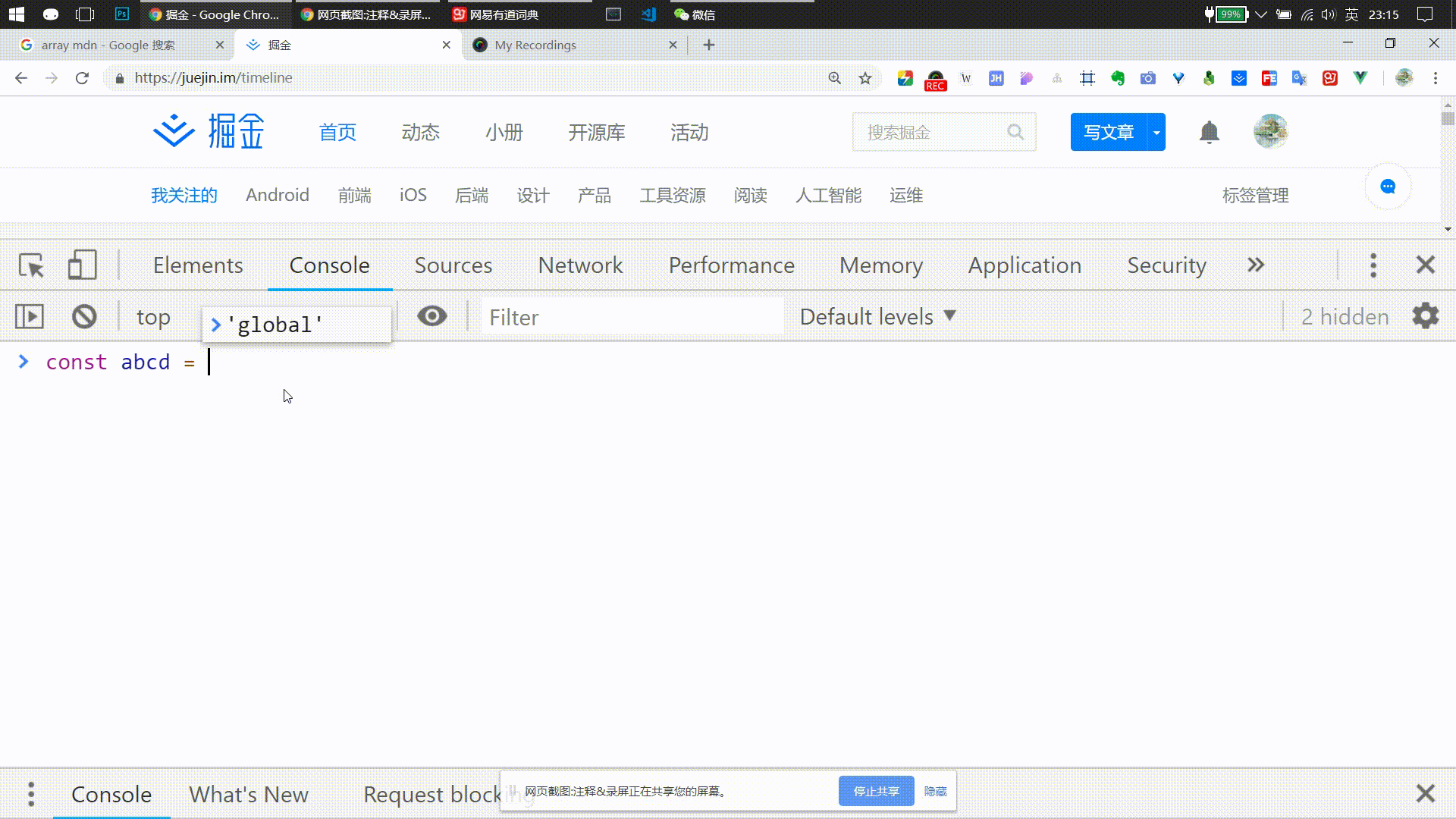The image size is (1456, 819).
Task: Open the bottom drawer three-dot menu
Action: tap(31, 794)
